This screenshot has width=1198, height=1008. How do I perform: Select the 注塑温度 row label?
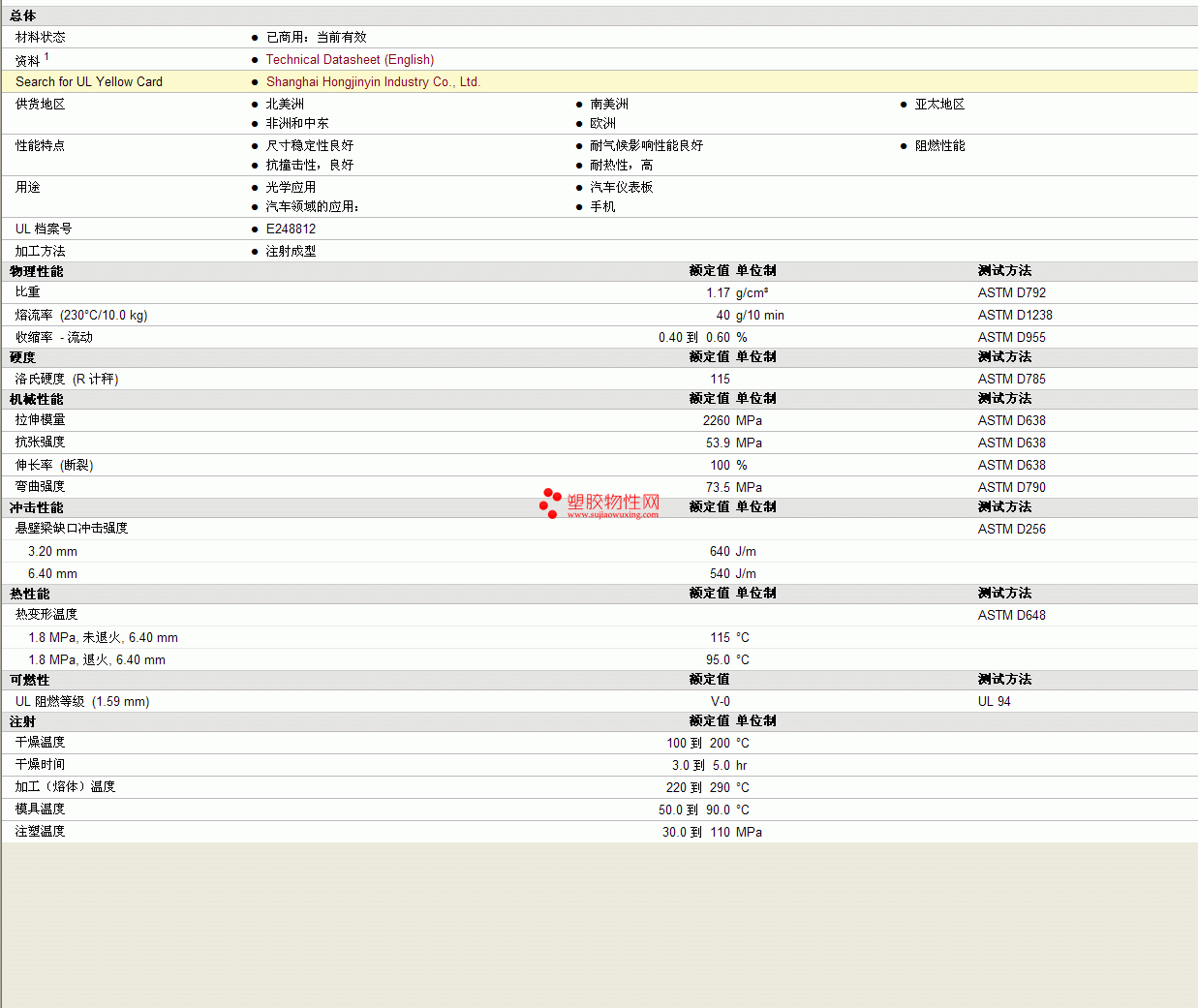point(41,832)
